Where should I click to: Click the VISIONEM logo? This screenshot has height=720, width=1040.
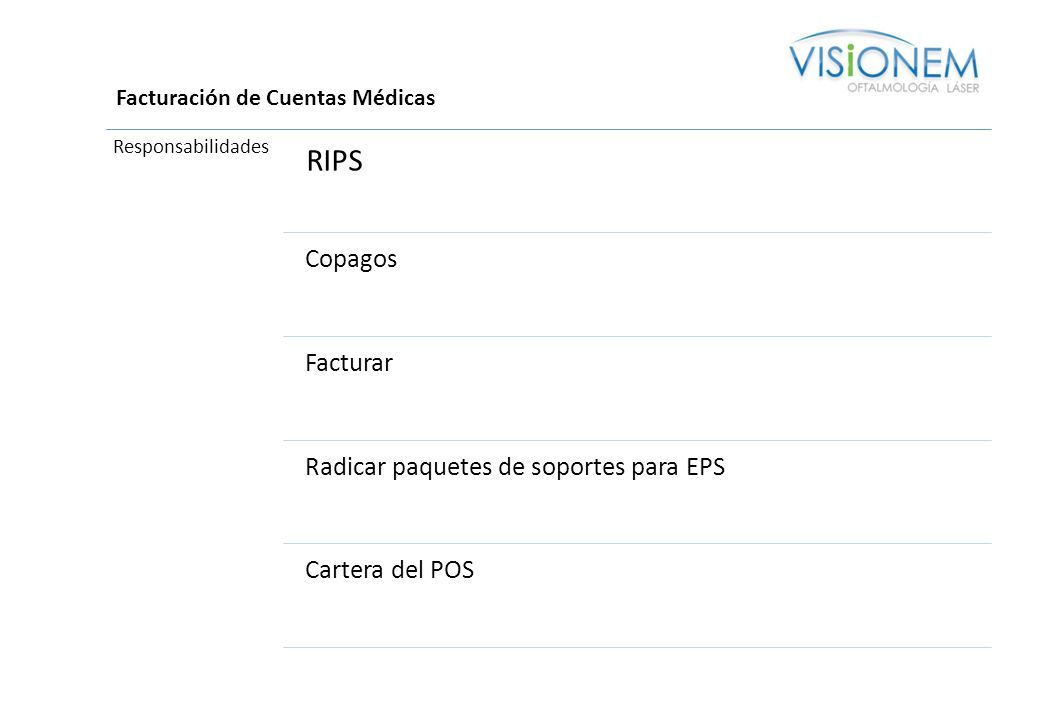(x=883, y=61)
